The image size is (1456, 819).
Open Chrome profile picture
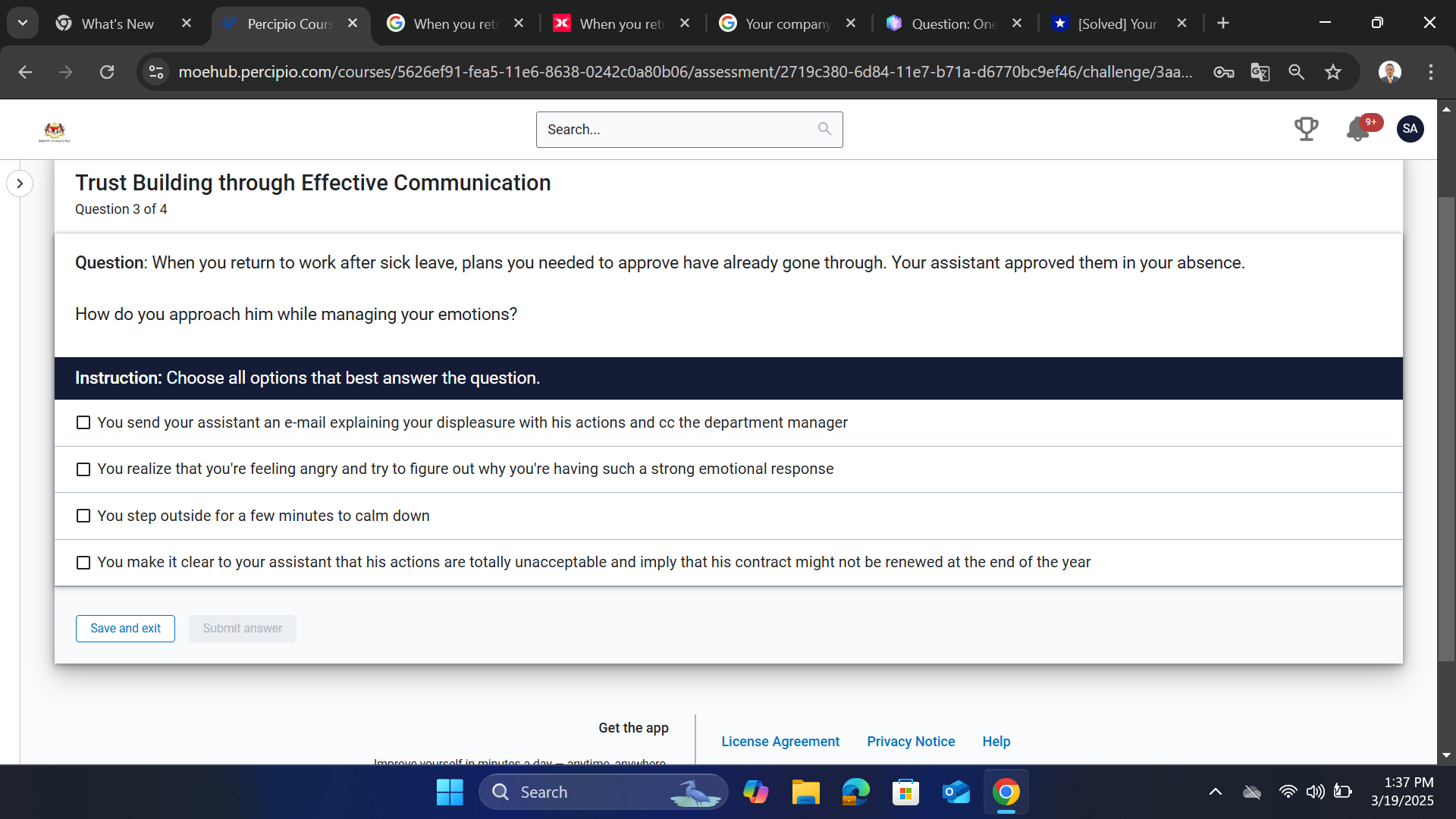(1389, 72)
